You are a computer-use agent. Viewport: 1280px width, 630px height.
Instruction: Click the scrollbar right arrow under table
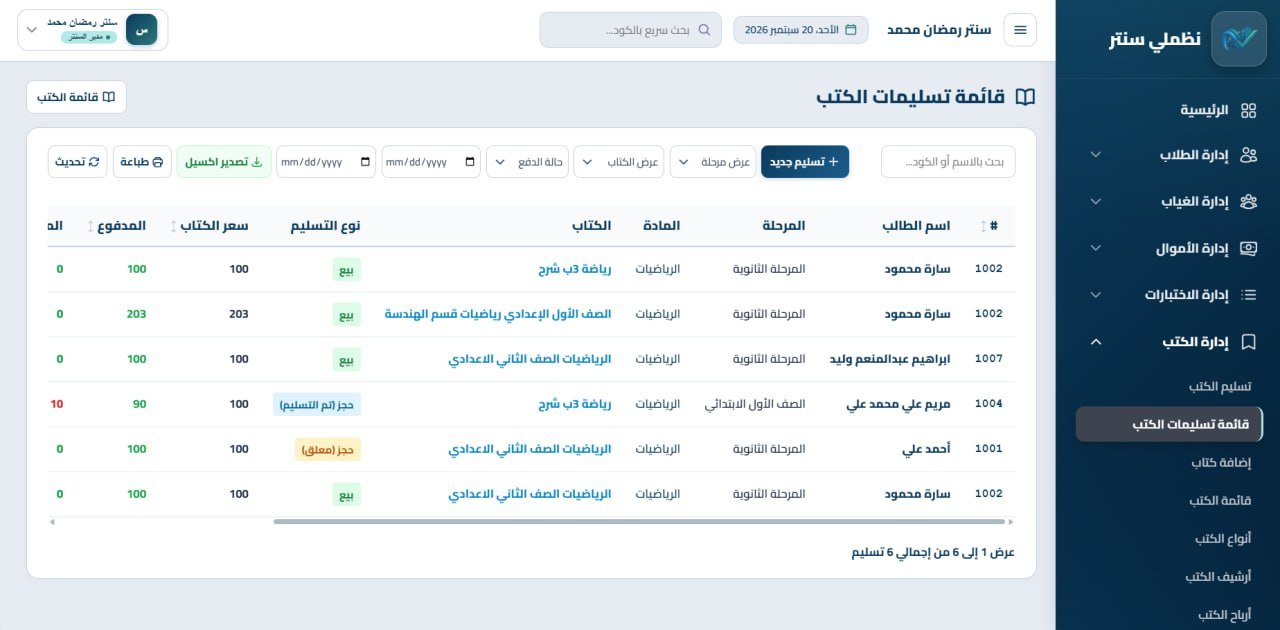click(x=1011, y=521)
